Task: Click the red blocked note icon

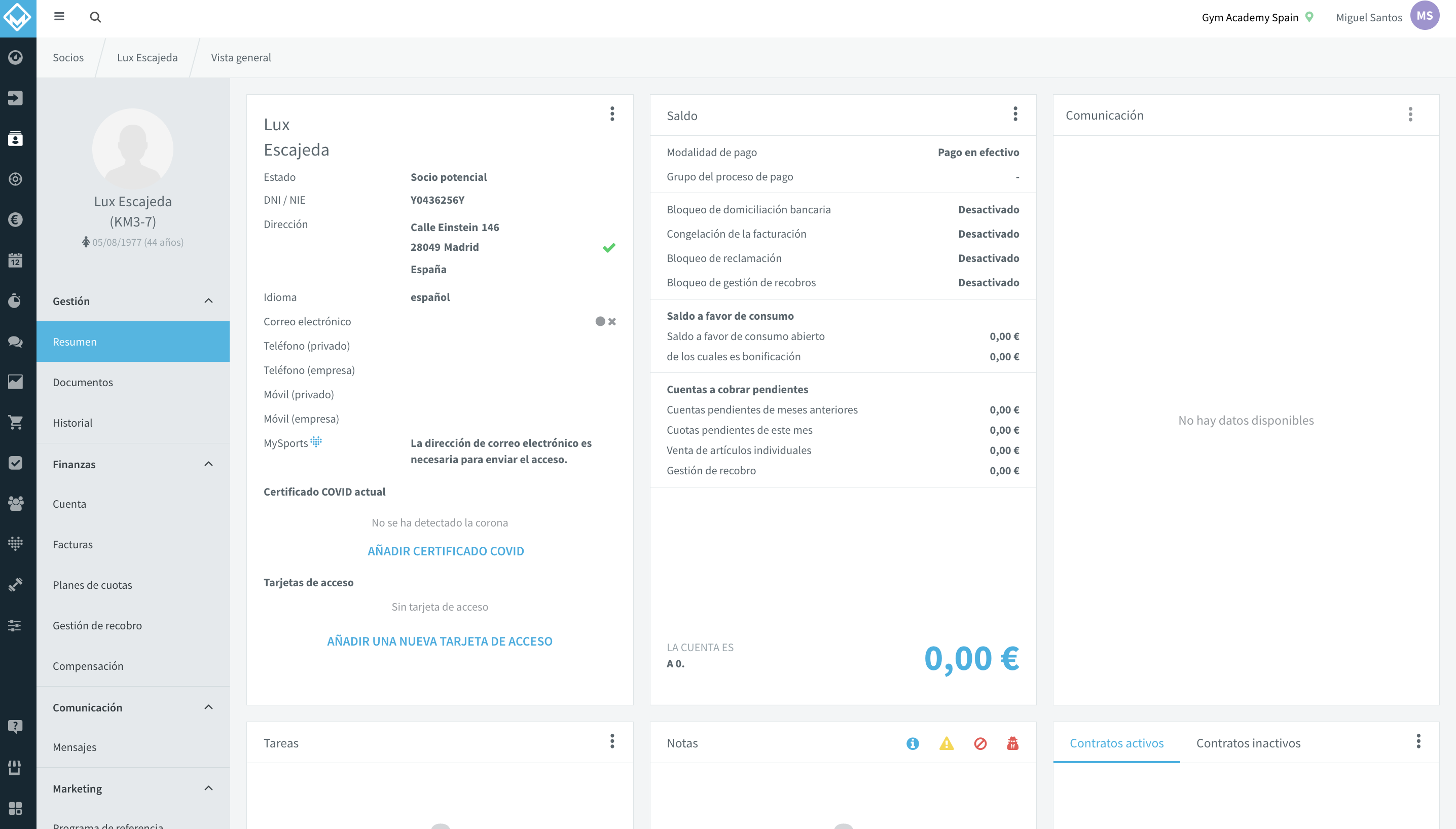Action: click(x=980, y=743)
